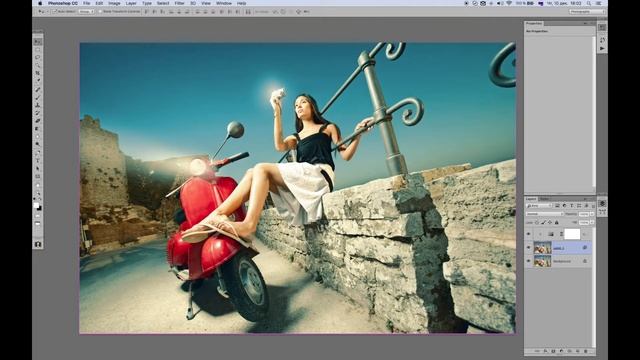This screenshot has width=640, height=360.
Task: Open the workspace switcher dropdown
Action: pyautogui.click(x=587, y=12)
